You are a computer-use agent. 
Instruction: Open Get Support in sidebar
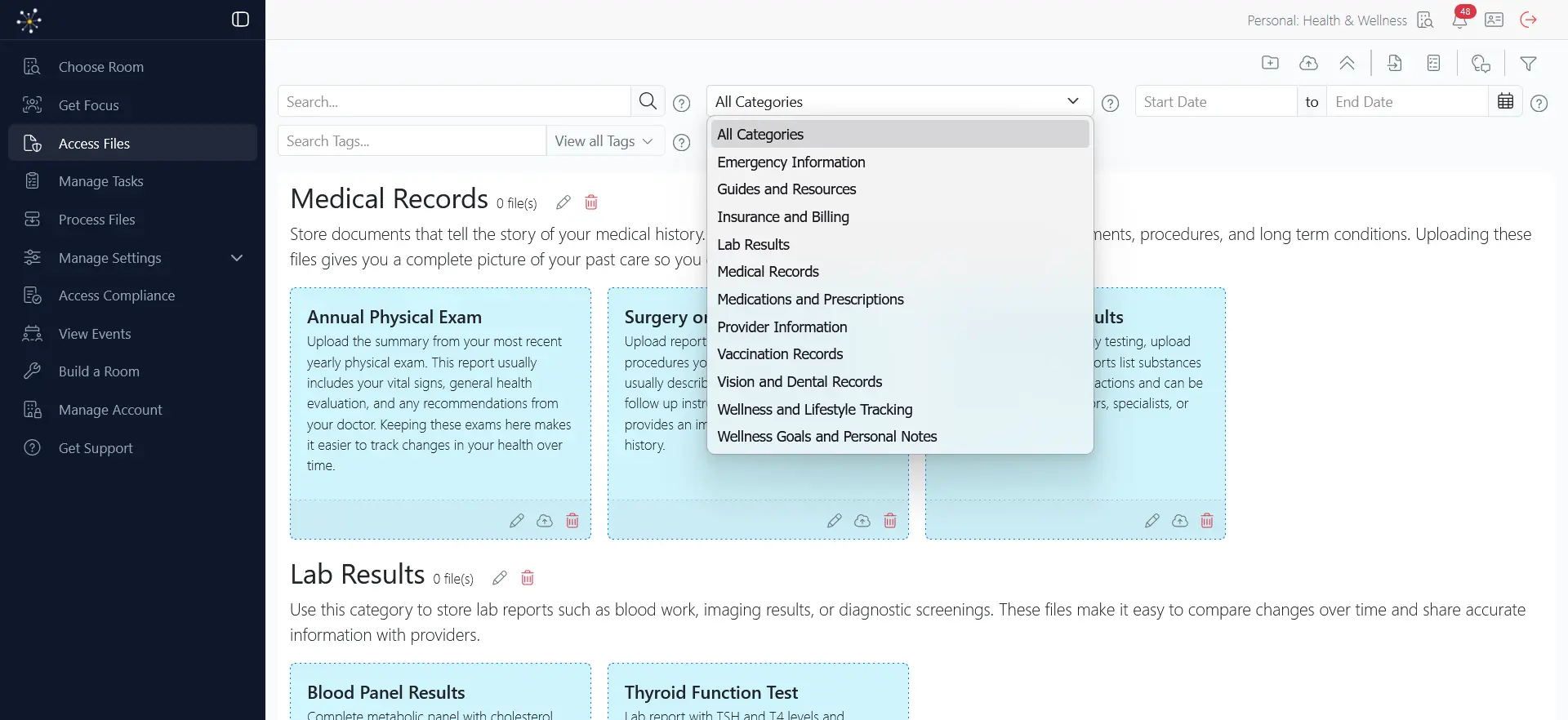pyautogui.click(x=132, y=448)
